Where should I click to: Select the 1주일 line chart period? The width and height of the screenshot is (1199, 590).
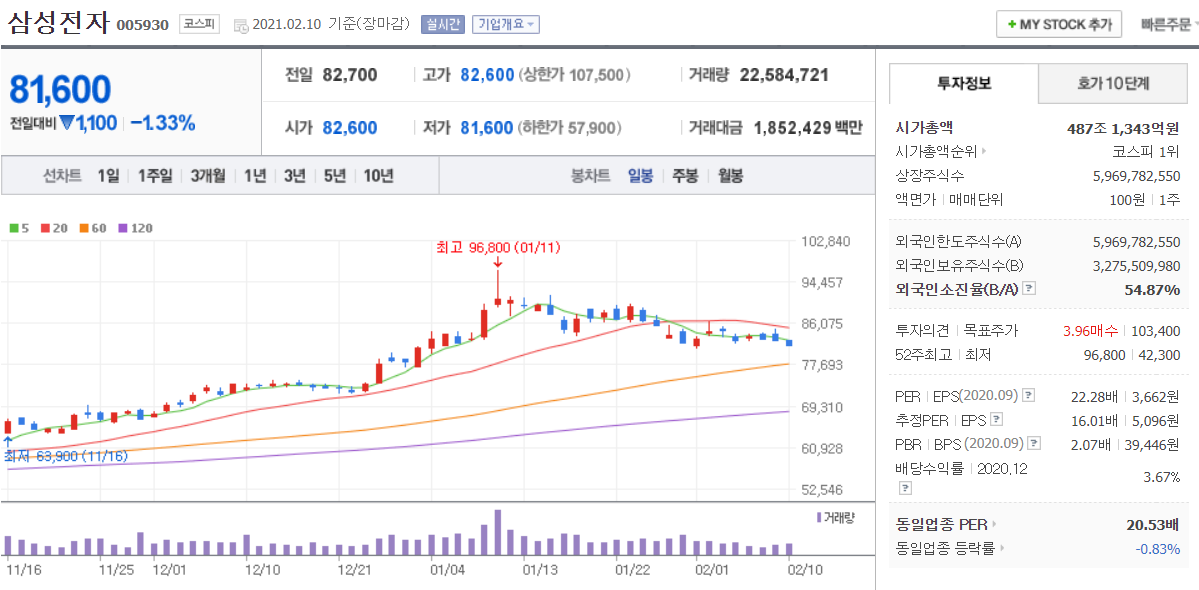(x=155, y=176)
